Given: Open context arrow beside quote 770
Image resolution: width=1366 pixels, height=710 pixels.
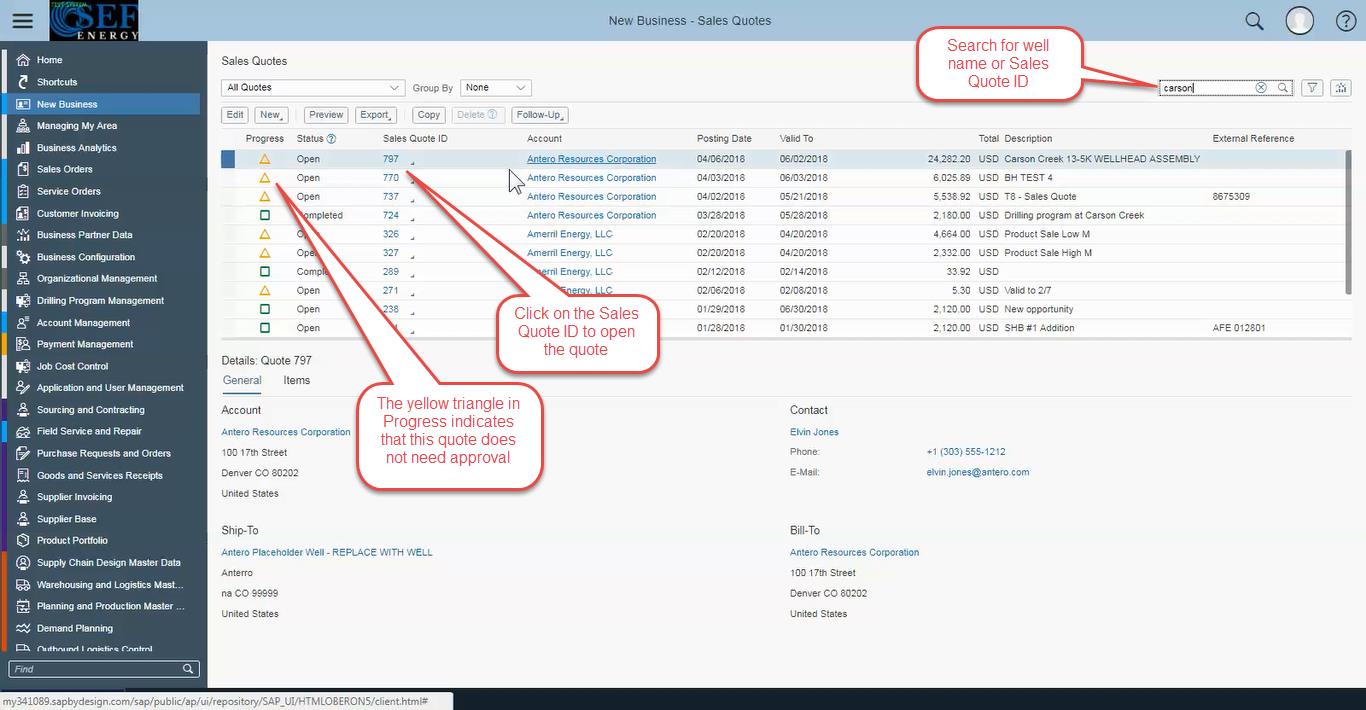Looking at the screenshot, I should click(x=412, y=180).
